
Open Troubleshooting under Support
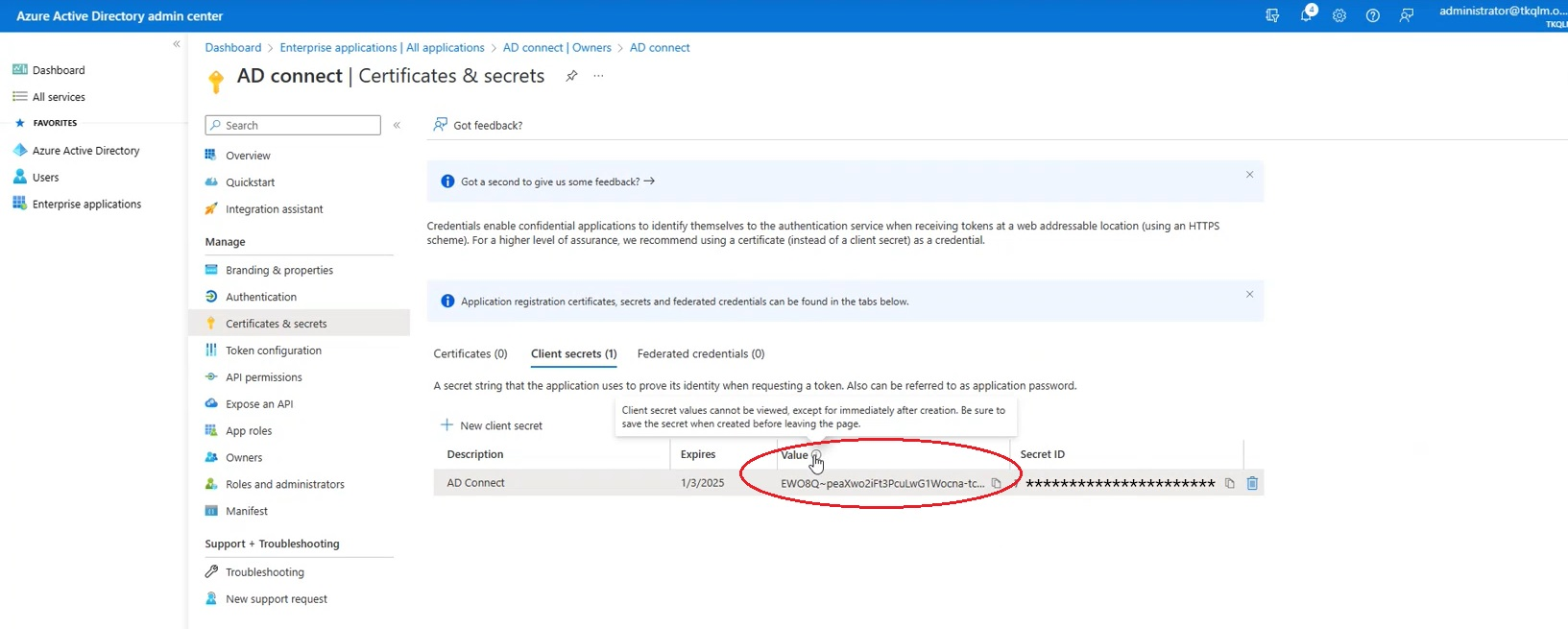[x=264, y=572]
